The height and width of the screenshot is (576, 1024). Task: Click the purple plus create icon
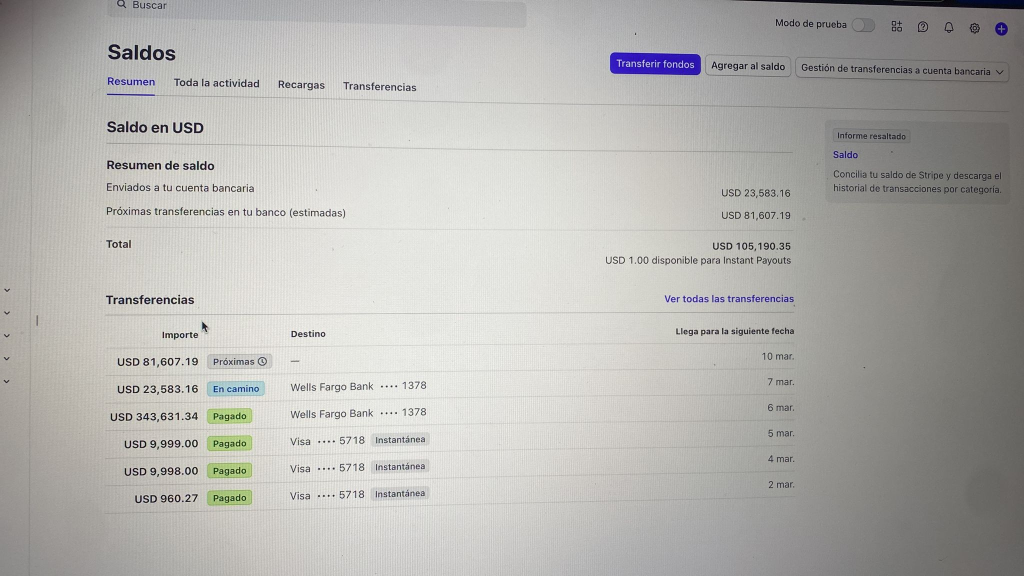click(1001, 29)
